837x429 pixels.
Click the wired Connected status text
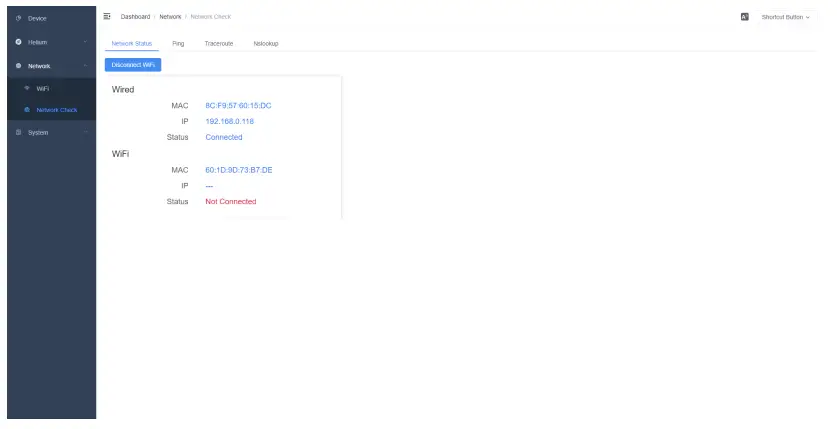(x=224, y=137)
